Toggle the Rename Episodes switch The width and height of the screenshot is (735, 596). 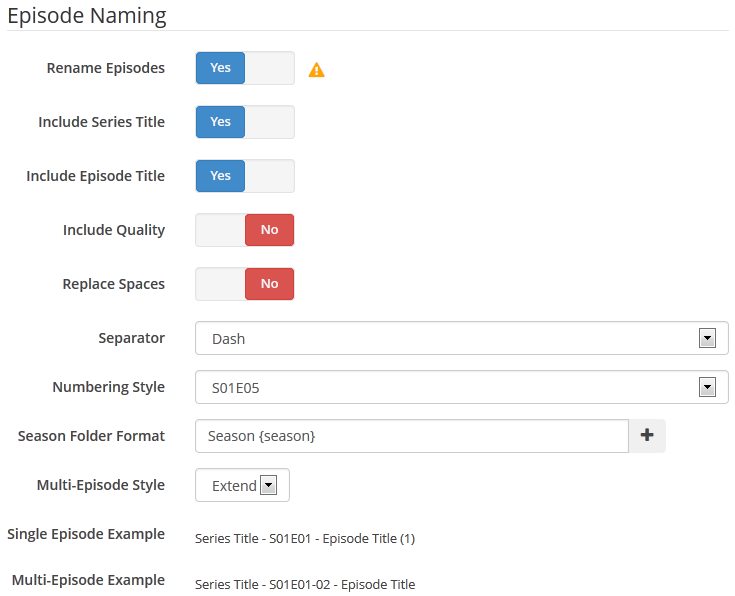click(245, 68)
